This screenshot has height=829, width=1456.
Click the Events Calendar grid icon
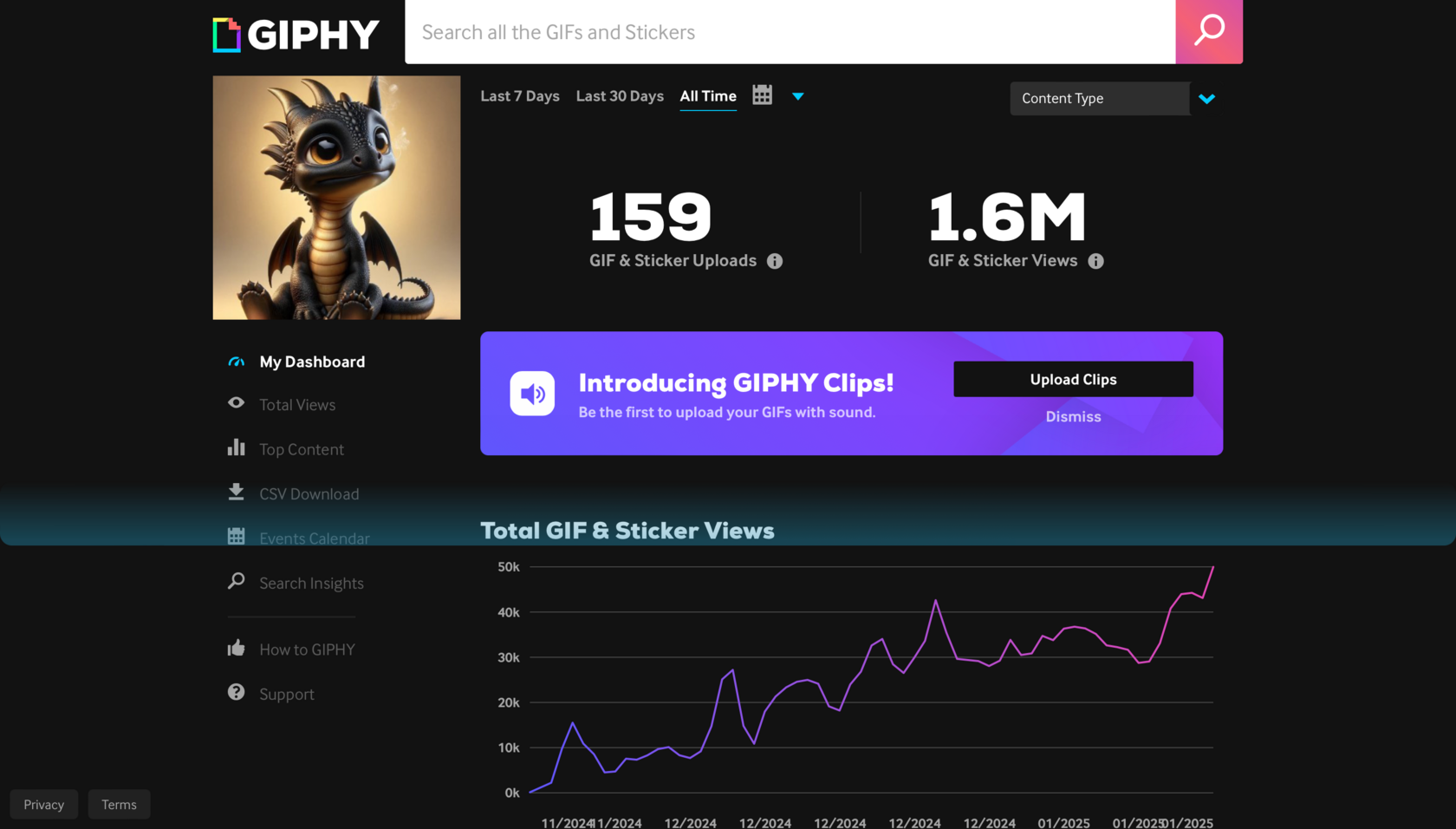click(236, 537)
